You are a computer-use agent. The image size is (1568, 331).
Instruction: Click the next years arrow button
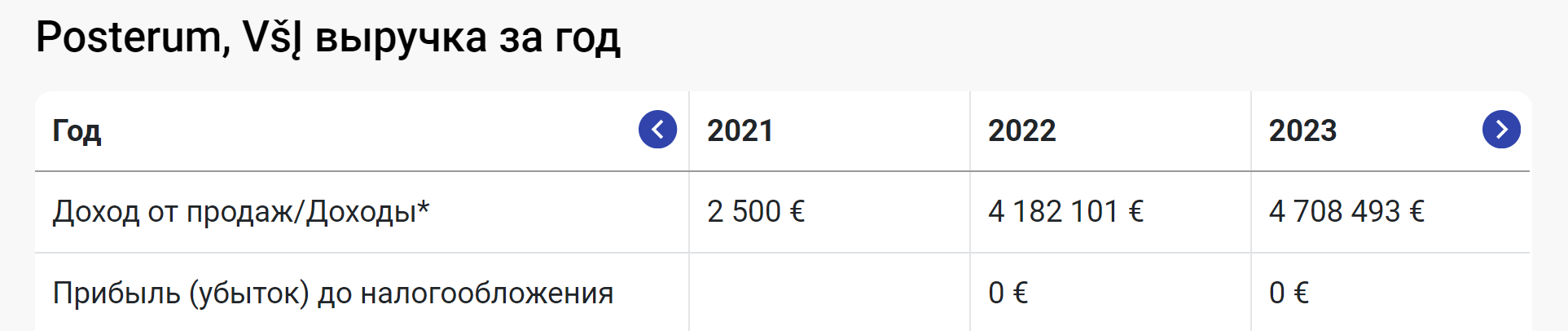pyautogui.click(x=1501, y=130)
